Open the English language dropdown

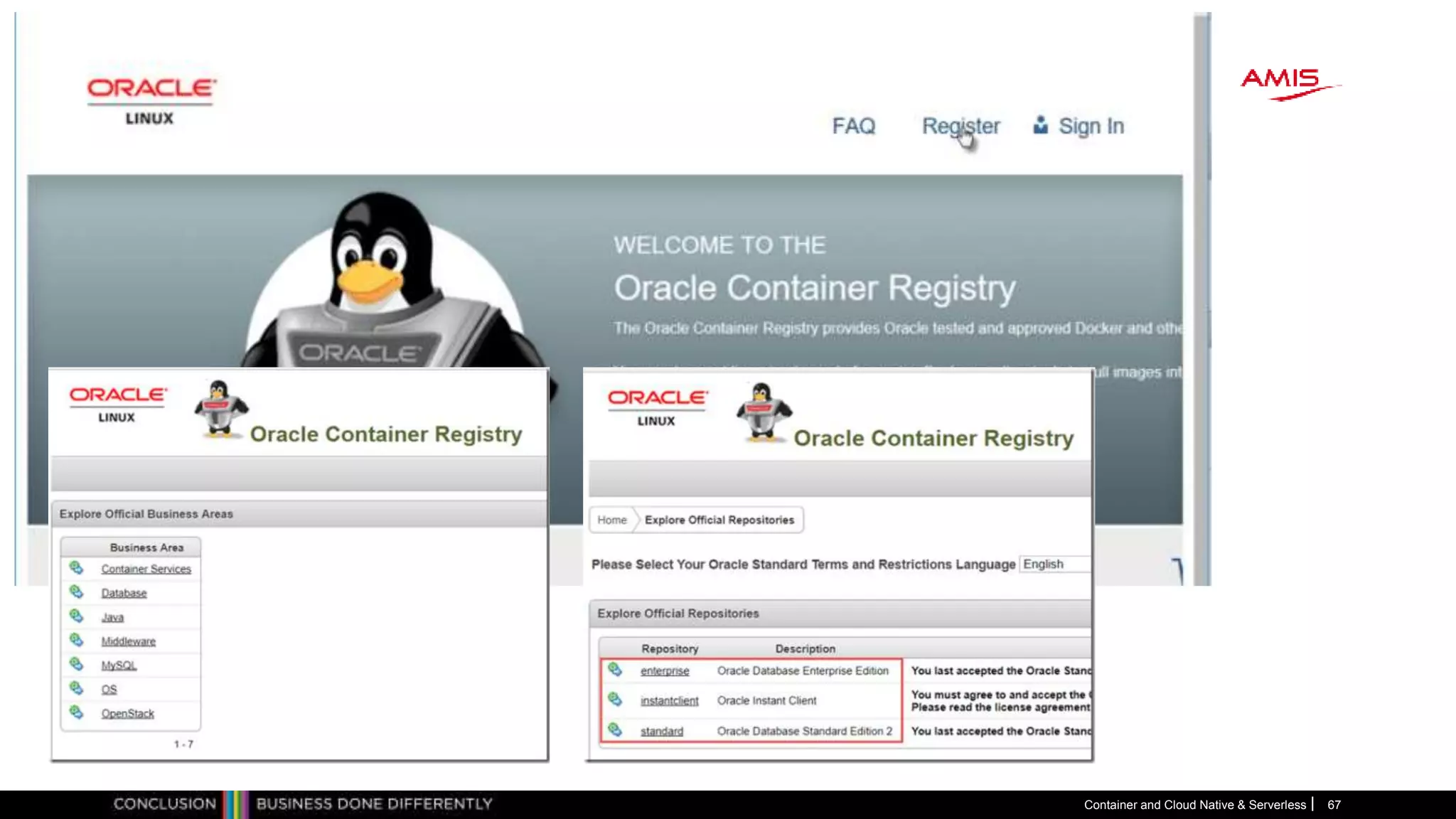tap(1055, 564)
